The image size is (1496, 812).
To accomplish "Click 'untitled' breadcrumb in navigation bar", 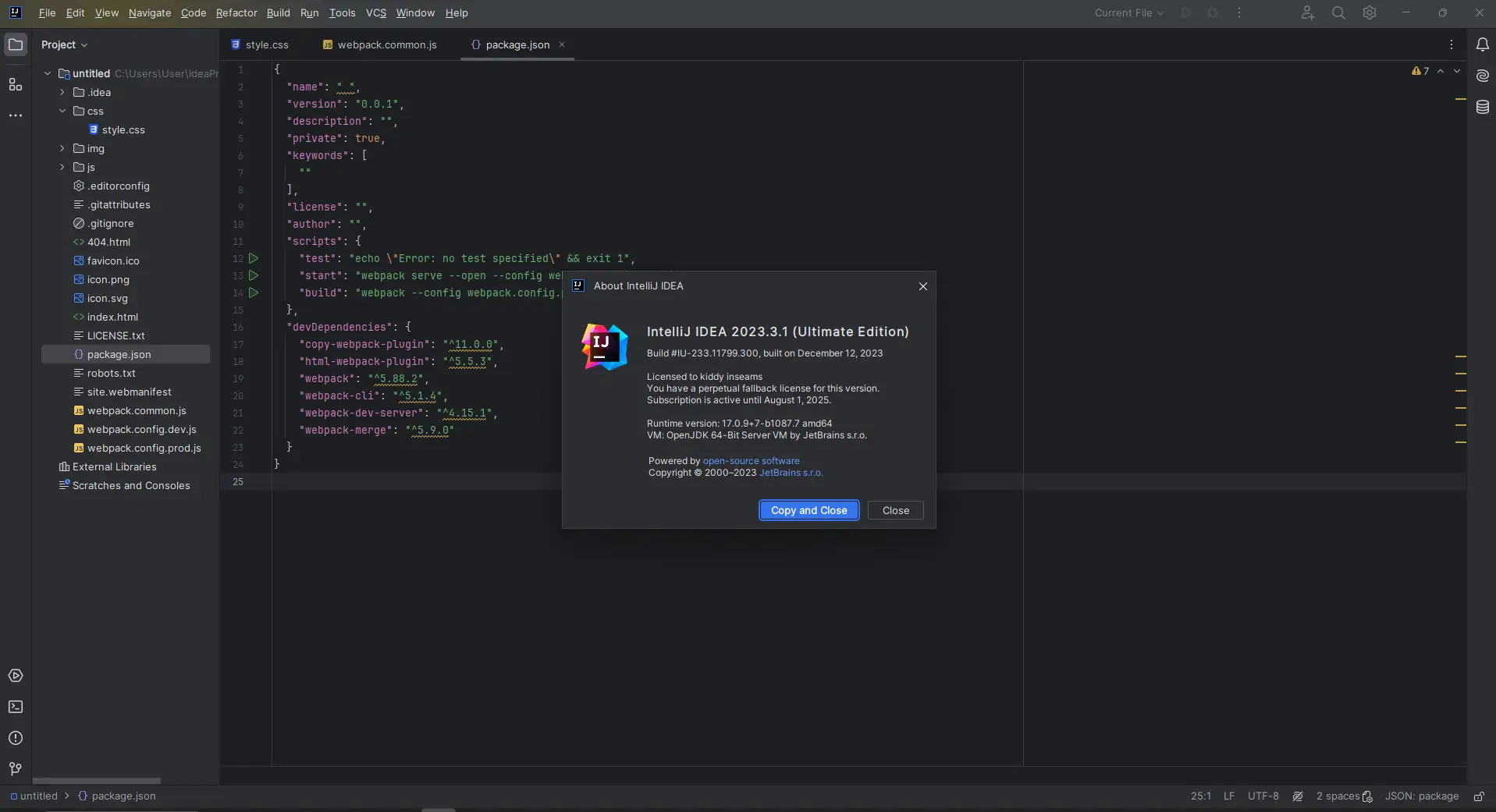I will click(x=34, y=796).
